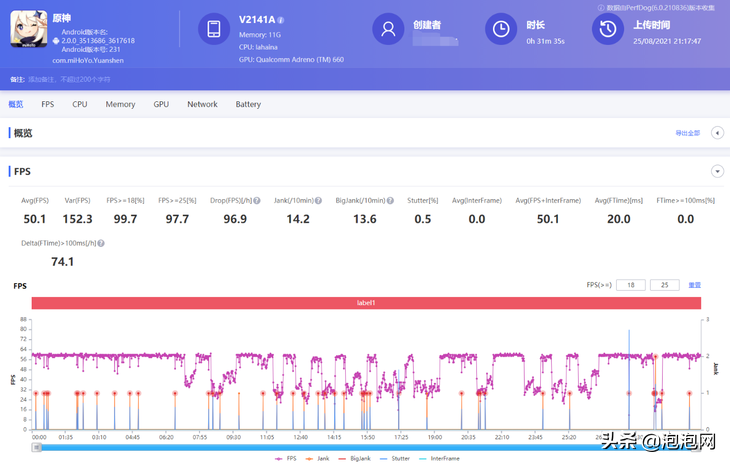
Task: Switch to the 概览 tab
Action: [x=16, y=104]
